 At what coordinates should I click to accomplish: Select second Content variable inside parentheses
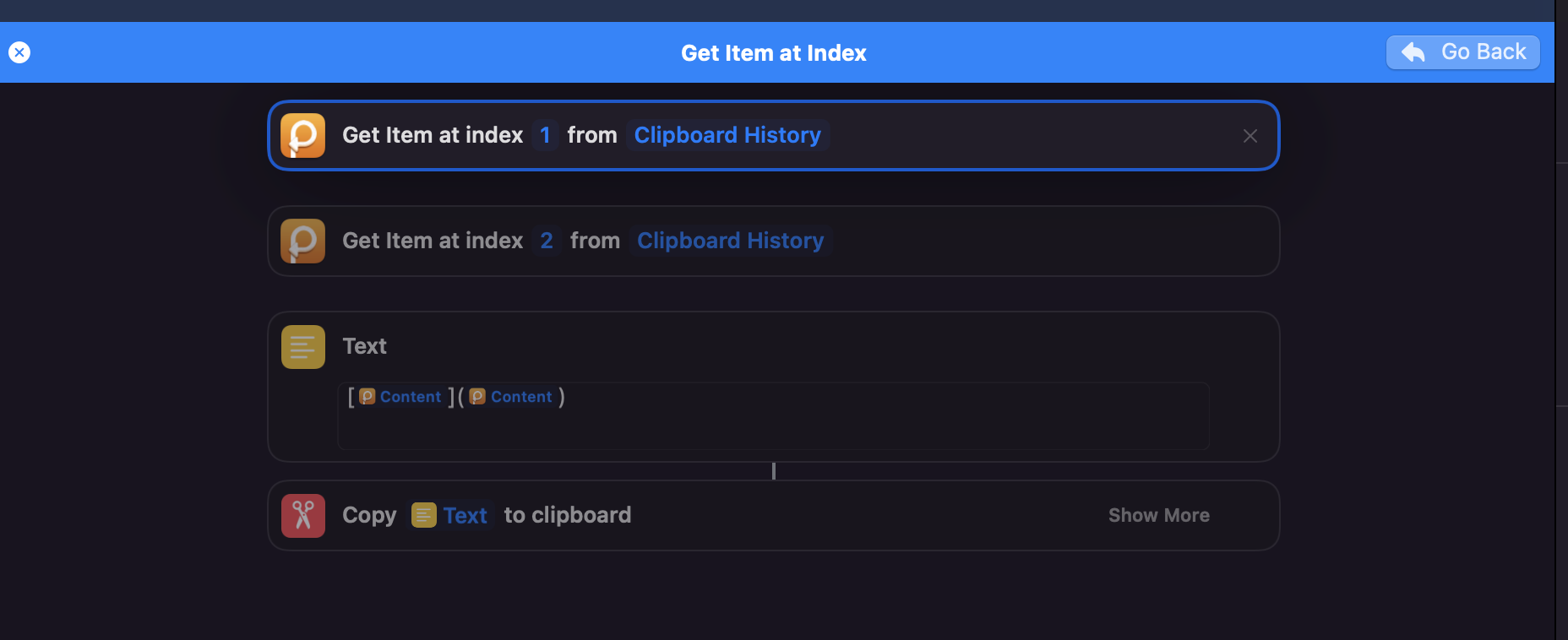pyautogui.click(x=511, y=397)
